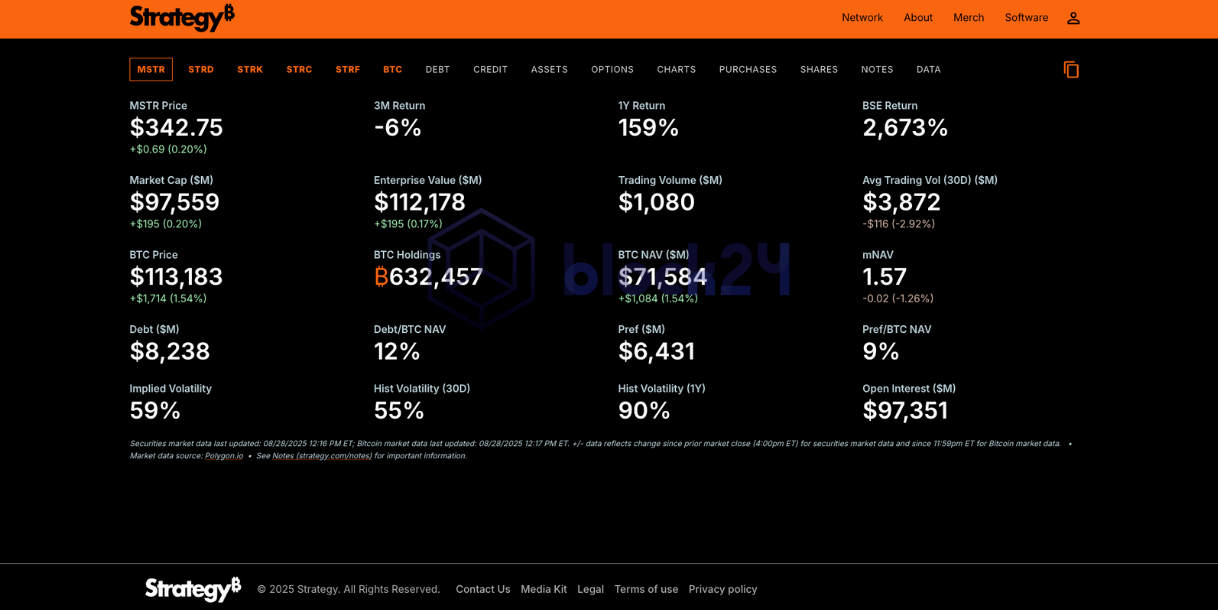Viewport: 1218px width, 610px height.
Task: Switch to the BTC tab
Action: point(393,69)
